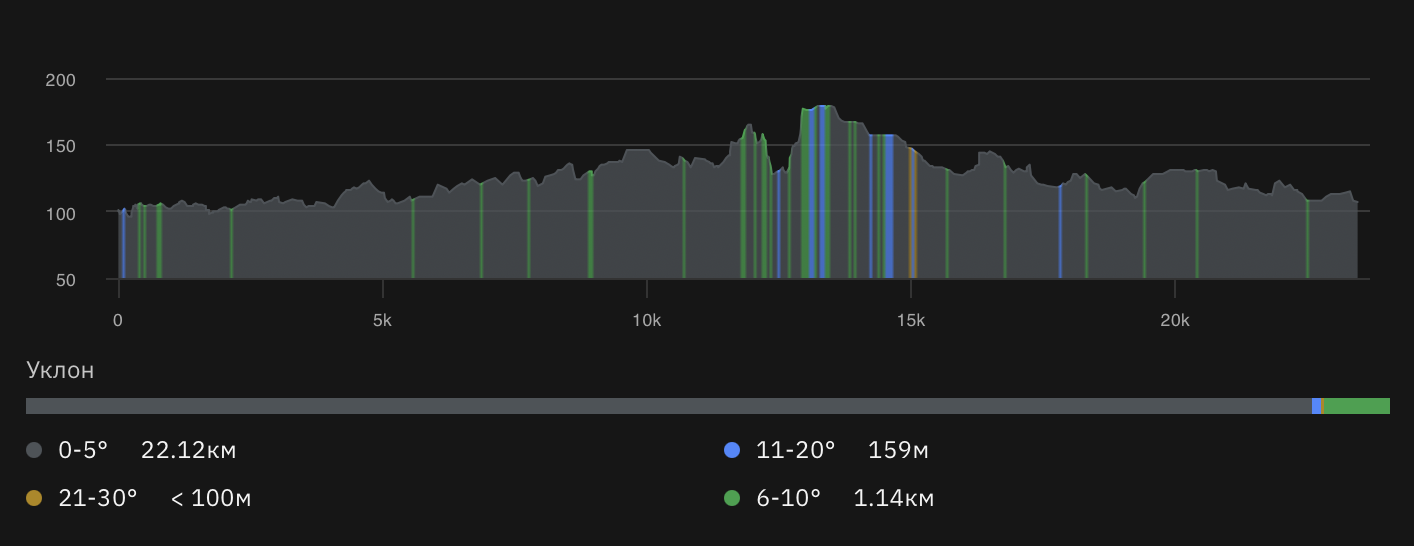This screenshot has width=1414, height=546.
Task: Click the 15k label on the distance axis
Action: [910, 321]
